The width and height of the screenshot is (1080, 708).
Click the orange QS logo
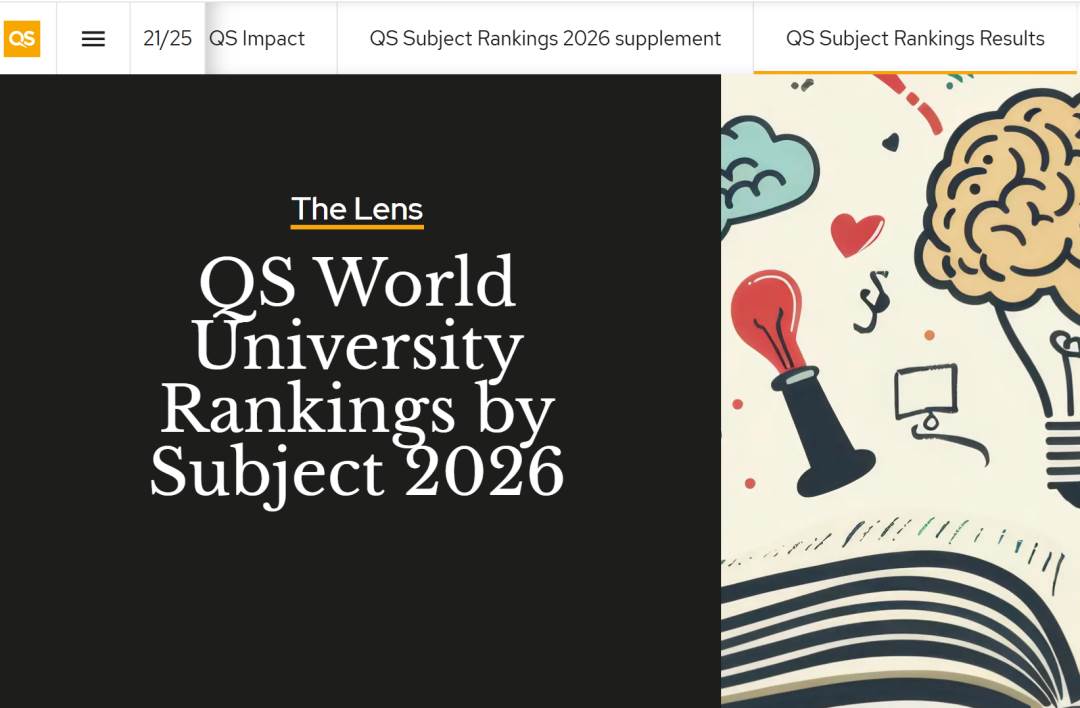[x=22, y=39]
